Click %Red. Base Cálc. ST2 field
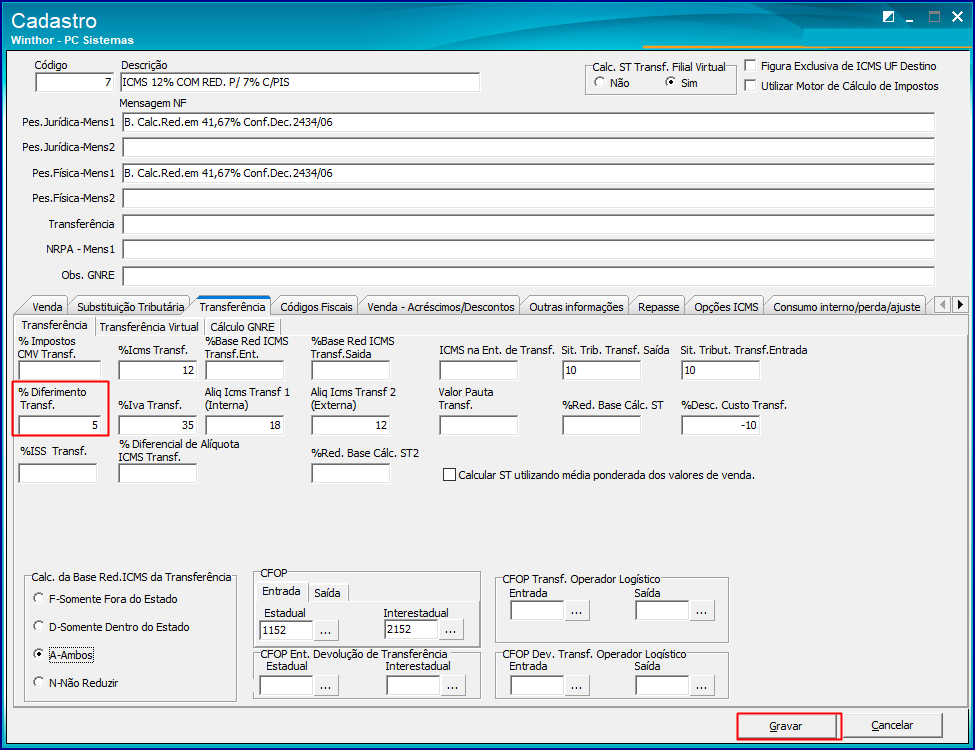The image size is (975, 750). (351, 473)
